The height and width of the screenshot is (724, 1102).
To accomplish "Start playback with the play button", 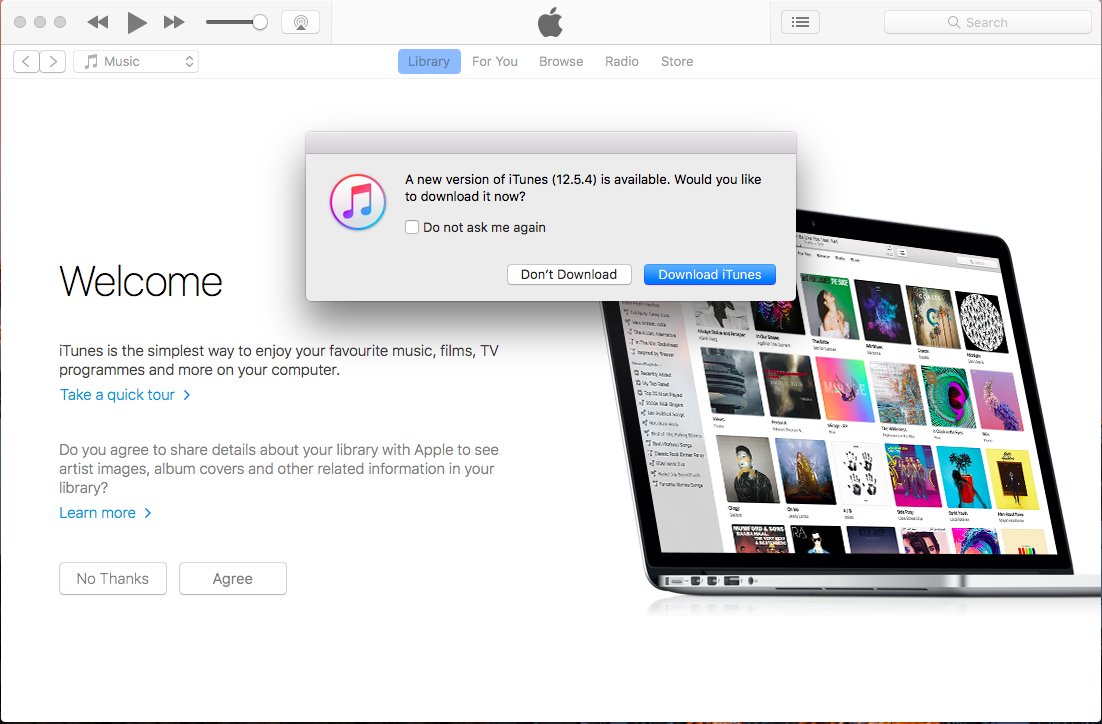I will coord(136,22).
